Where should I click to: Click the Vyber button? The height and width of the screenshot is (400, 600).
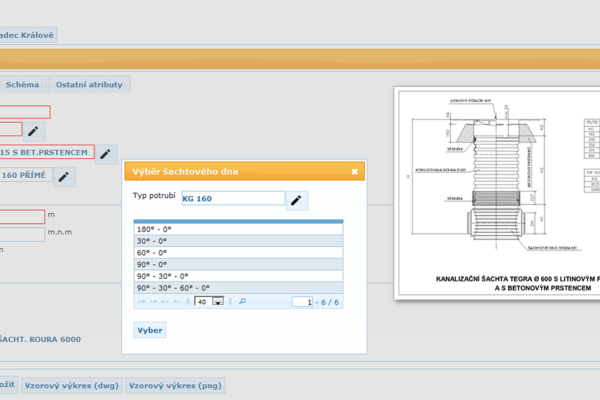(150, 330)
